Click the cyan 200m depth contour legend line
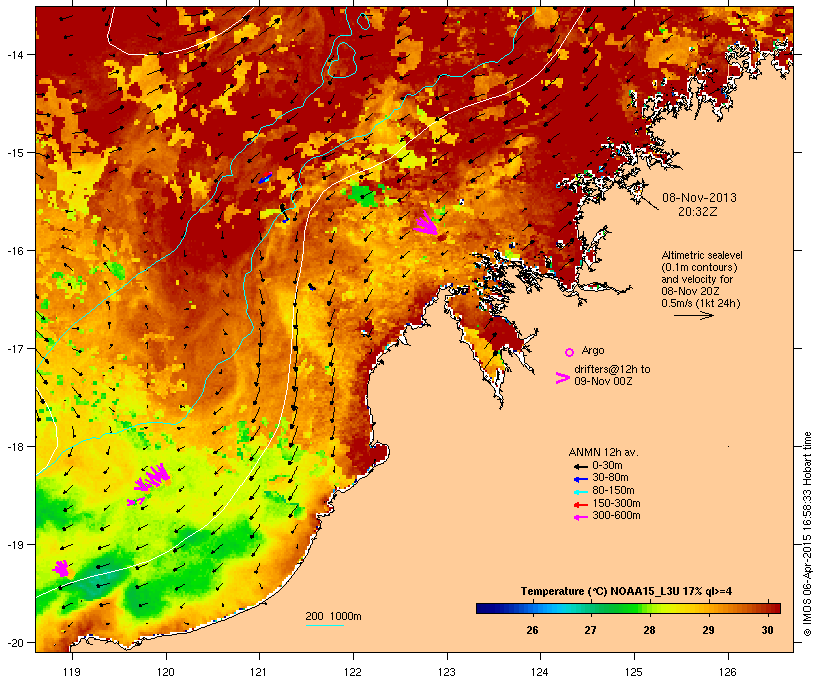This screenshot has height=680, width=820. pos(325,626)
